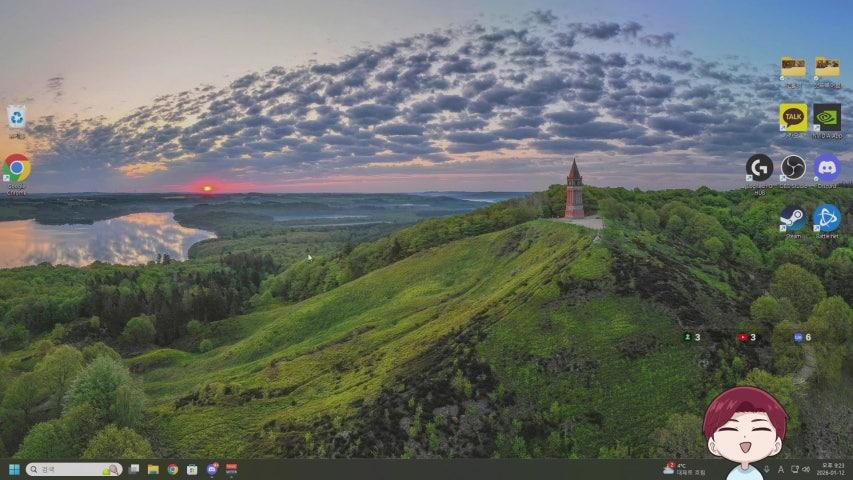Launch the NVIDIA App shortcut
853x480 pixels.
click(x=827, y=119)
